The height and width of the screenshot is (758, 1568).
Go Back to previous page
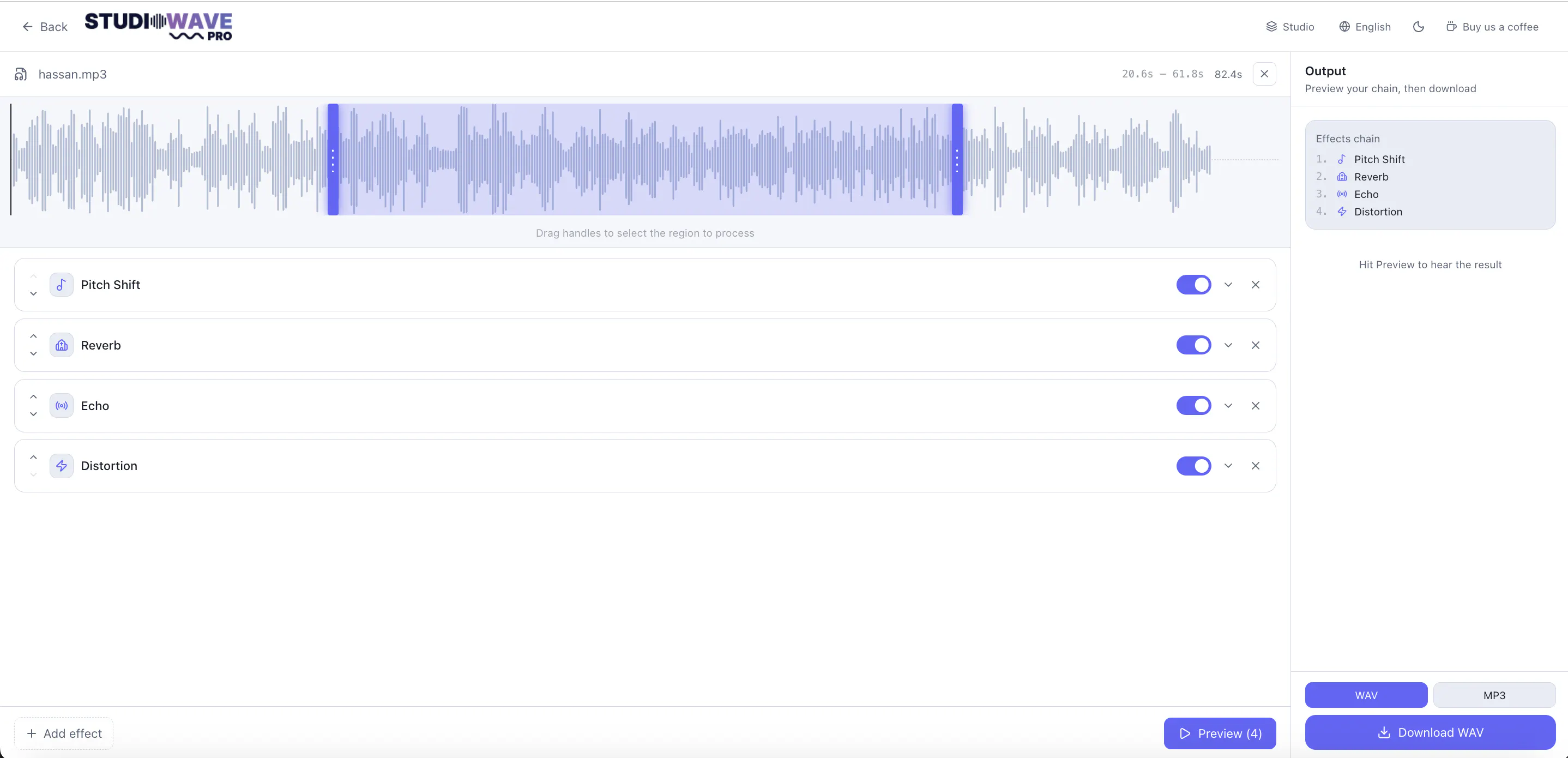pos(45,27)
